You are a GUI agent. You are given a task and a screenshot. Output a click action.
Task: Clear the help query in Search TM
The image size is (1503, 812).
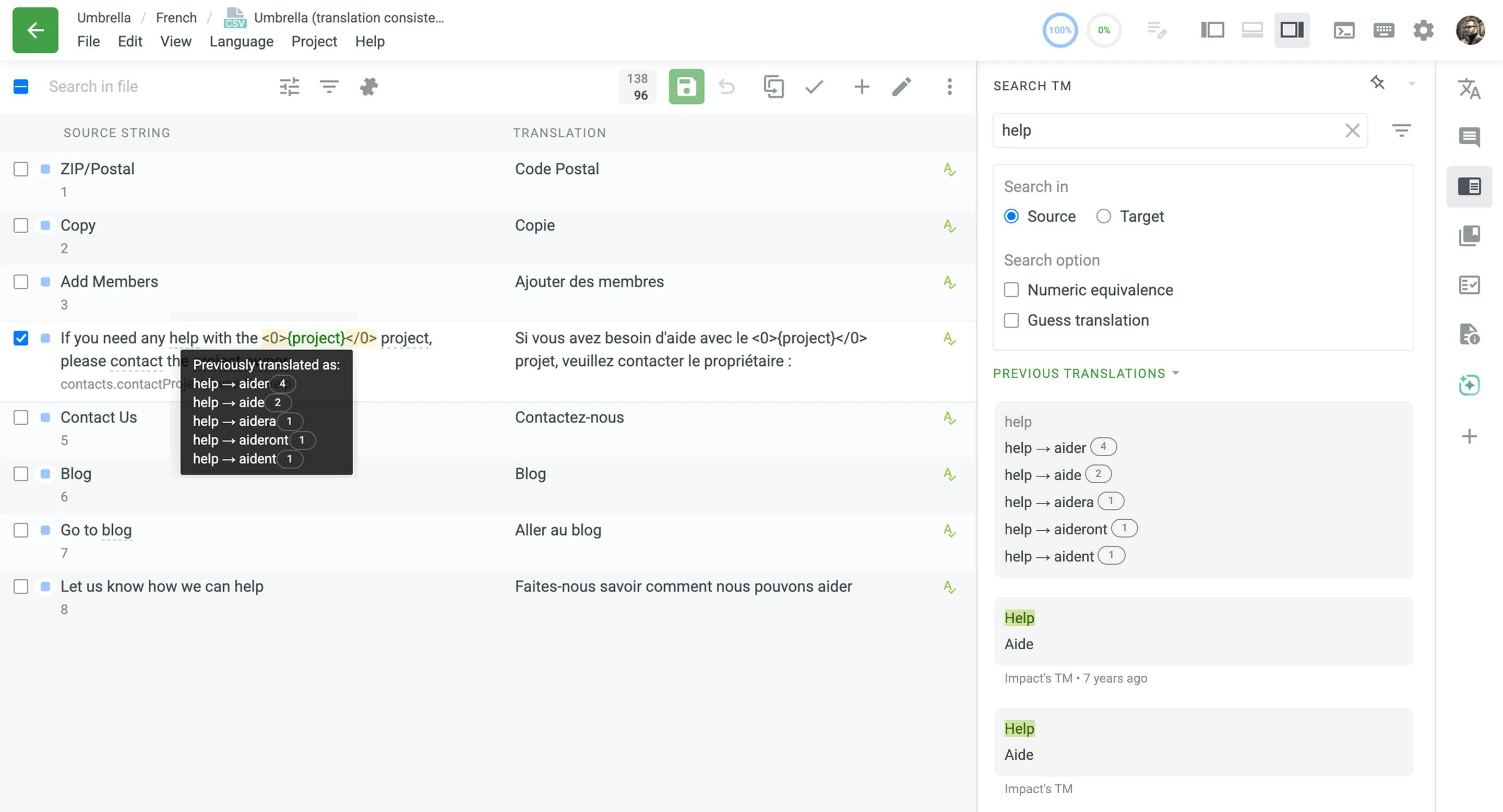click(1353, 130)
